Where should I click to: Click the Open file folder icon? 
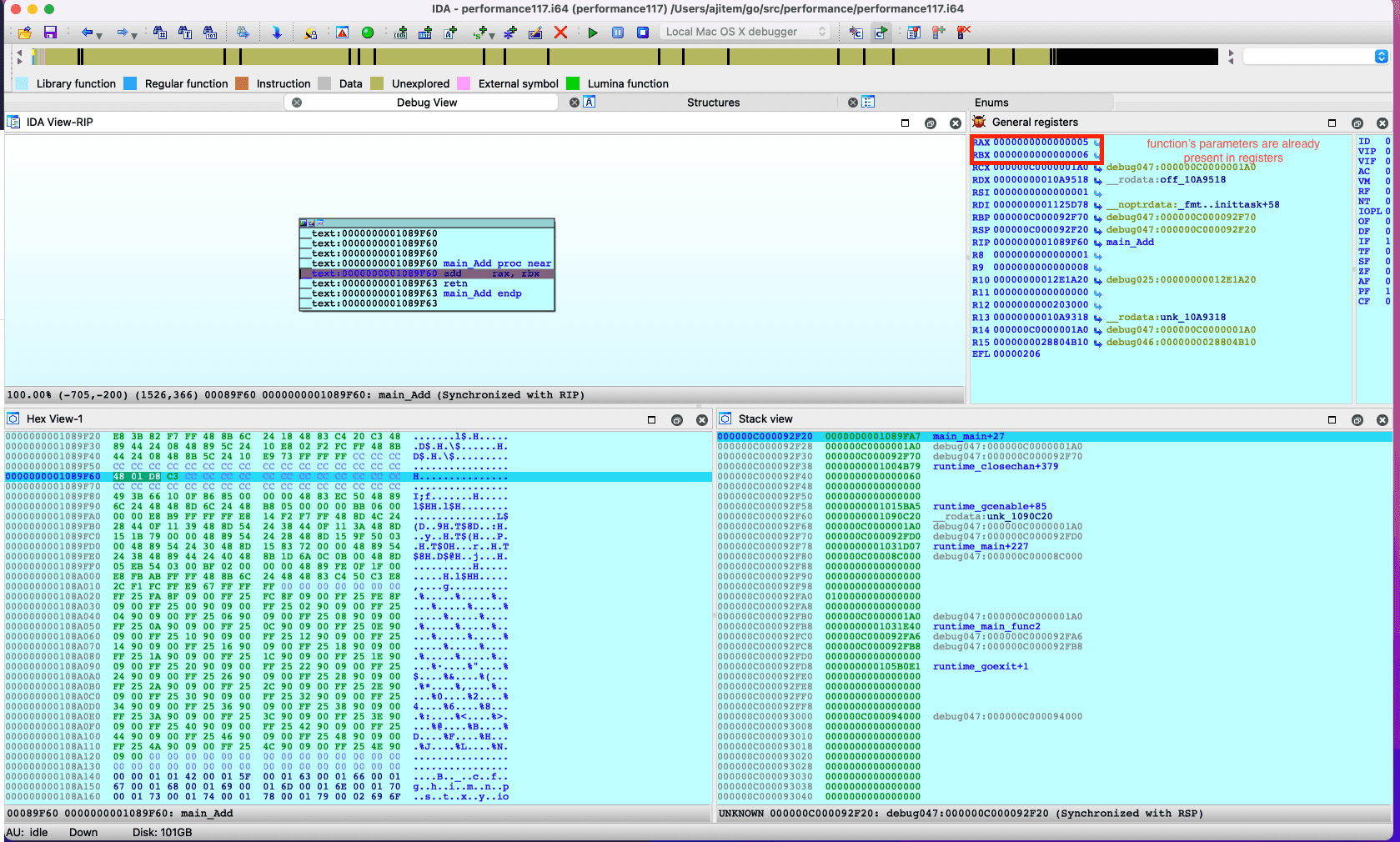click(25, 33)
